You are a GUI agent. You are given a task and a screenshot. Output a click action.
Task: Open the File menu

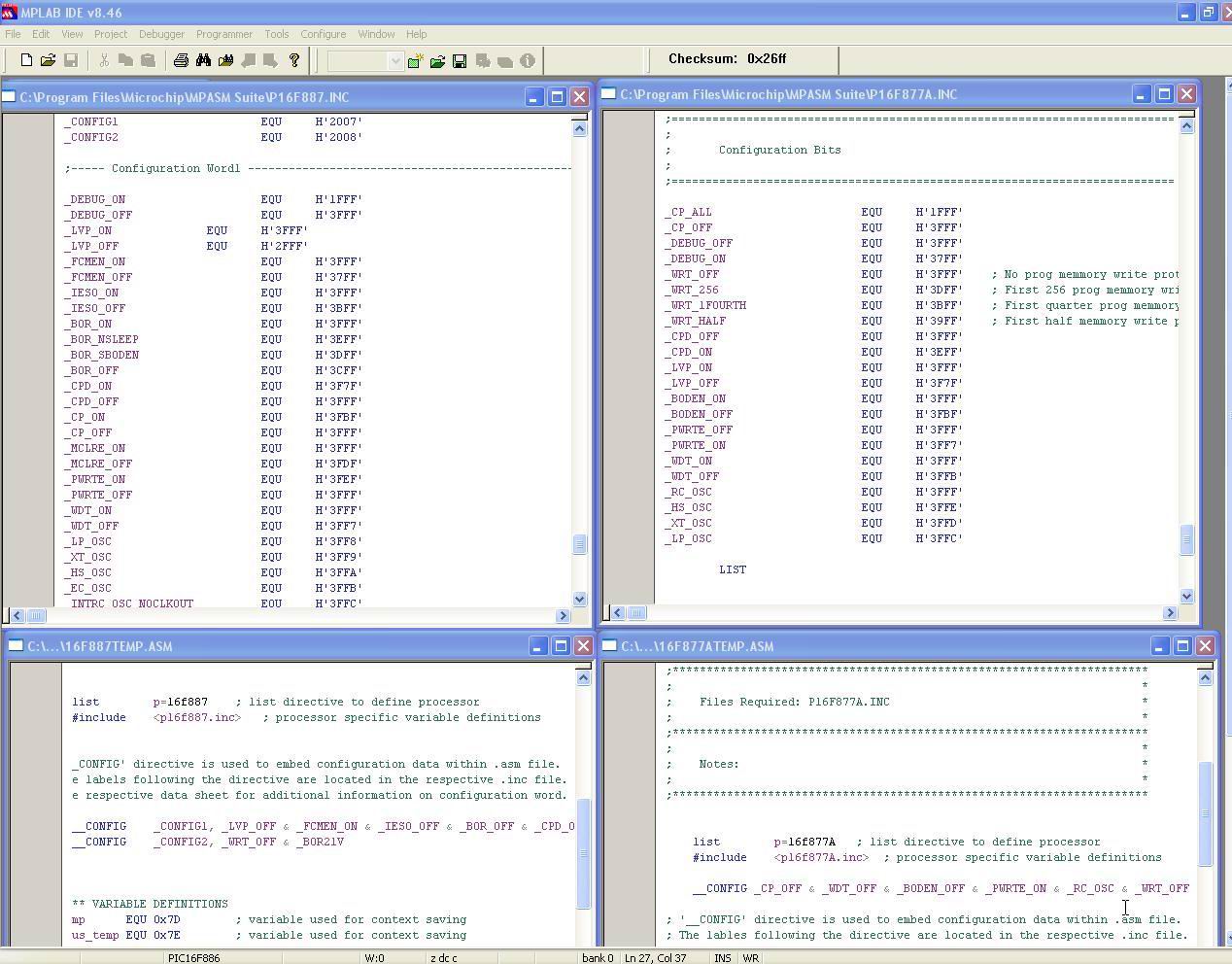pos(13,34)
